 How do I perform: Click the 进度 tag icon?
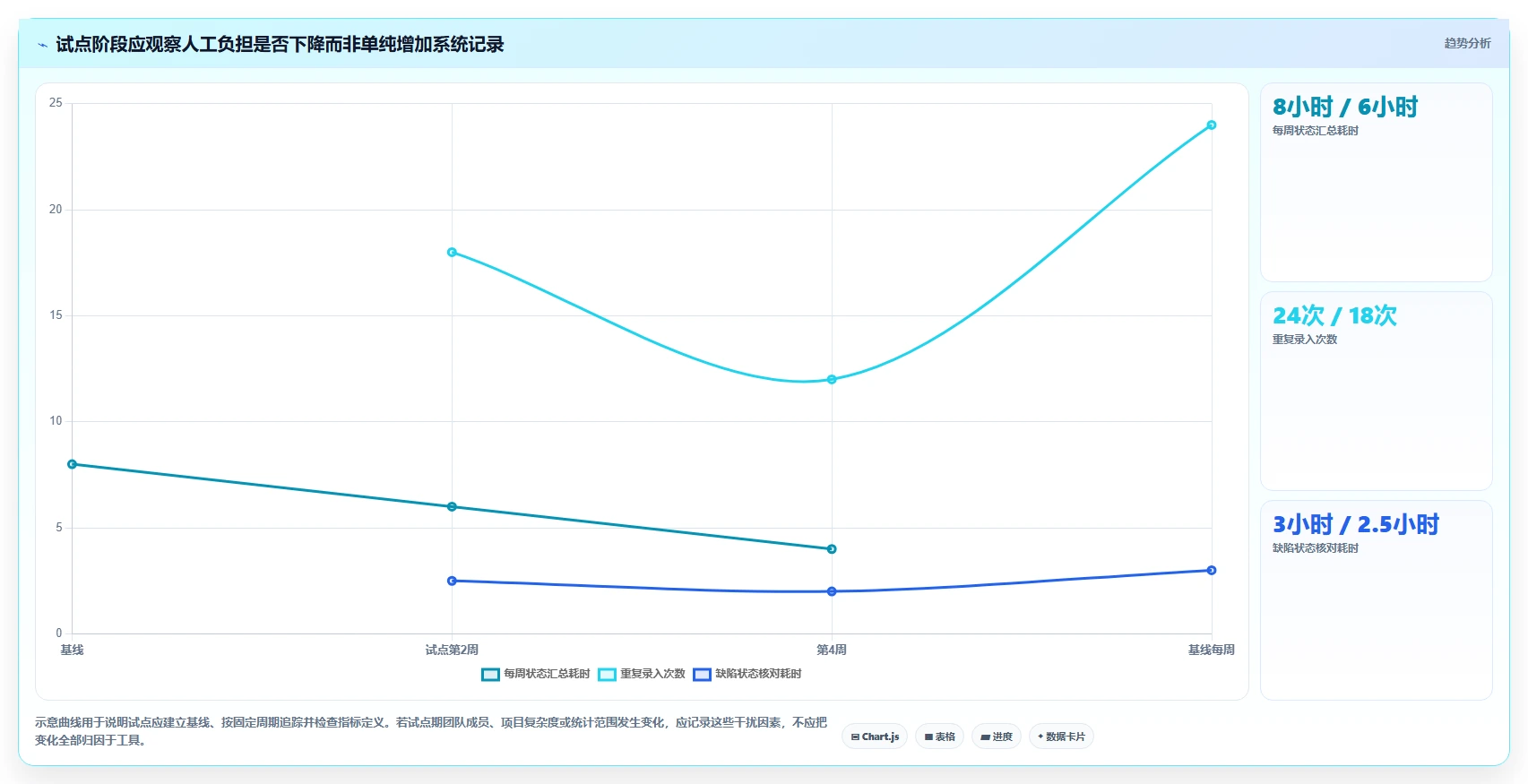click(986, 737)
